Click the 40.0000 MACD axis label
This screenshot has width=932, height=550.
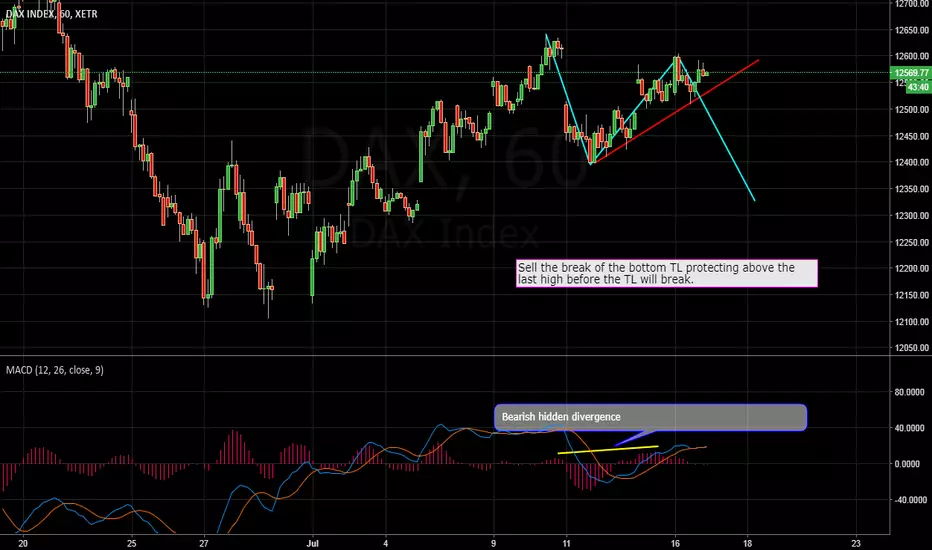click(909, 428)
